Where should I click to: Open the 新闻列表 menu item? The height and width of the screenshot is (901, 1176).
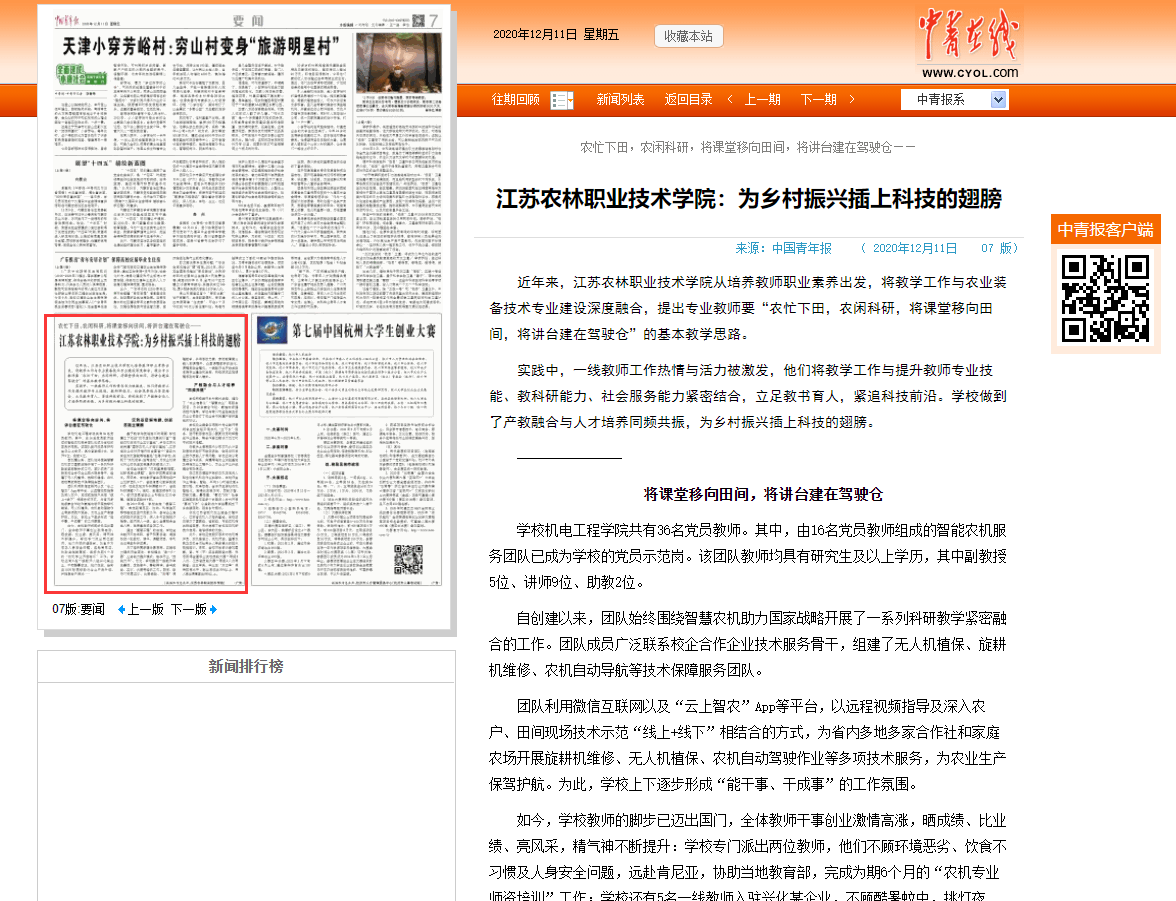(620, 99)
